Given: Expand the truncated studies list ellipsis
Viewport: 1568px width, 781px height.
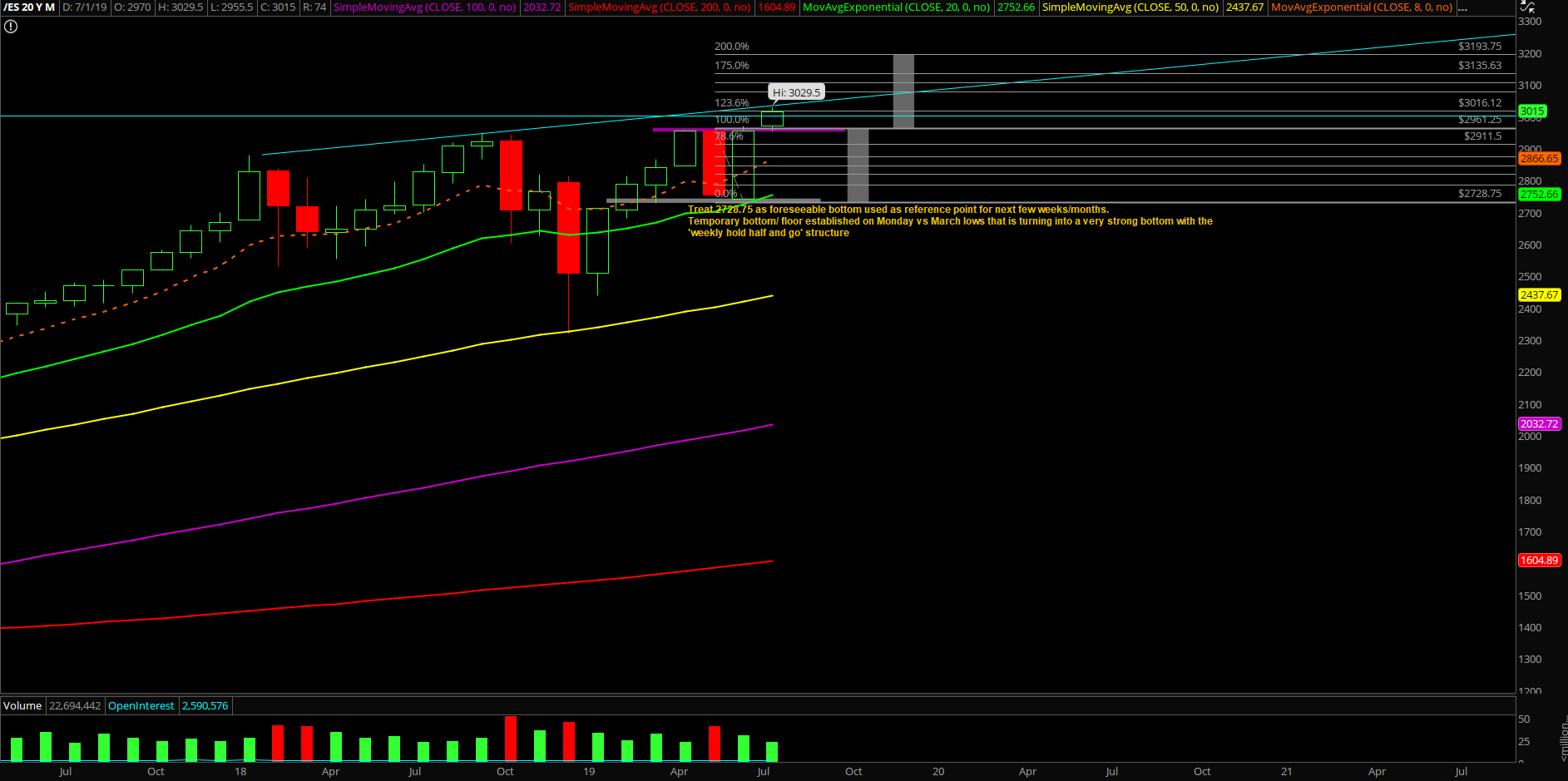Looking at the screenshot, I should tap(1462, 7).
